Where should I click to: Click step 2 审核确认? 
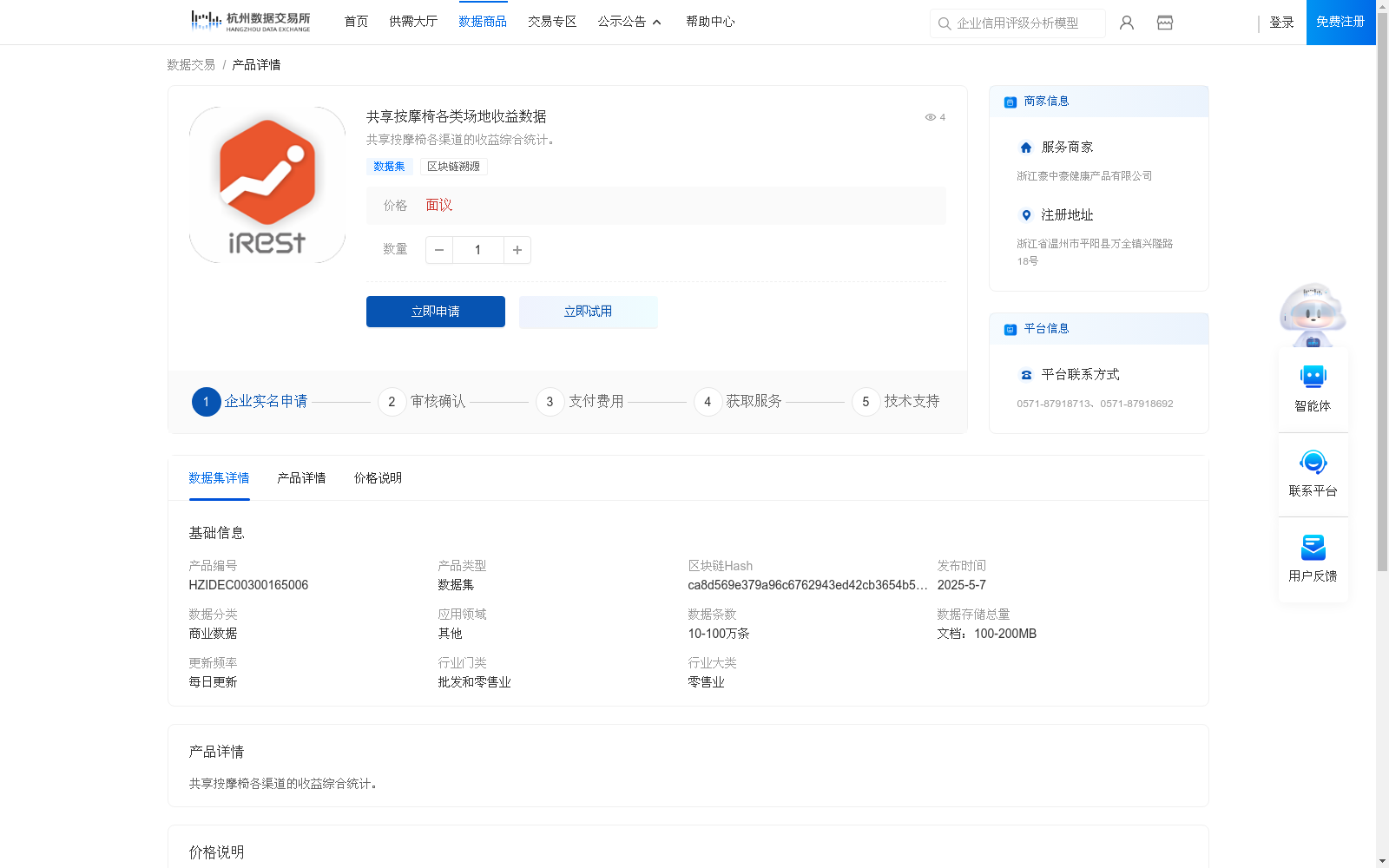pyautogui.click(x=422, y=402)
